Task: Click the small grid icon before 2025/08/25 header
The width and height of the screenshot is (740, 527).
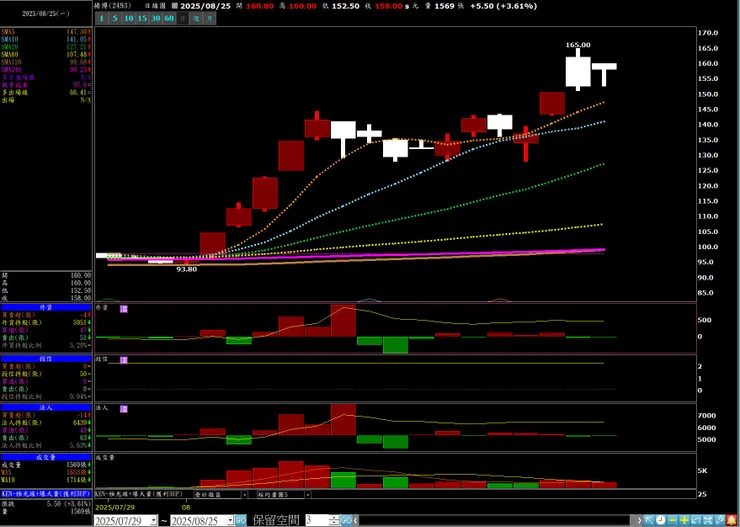Action: (175, 6)
